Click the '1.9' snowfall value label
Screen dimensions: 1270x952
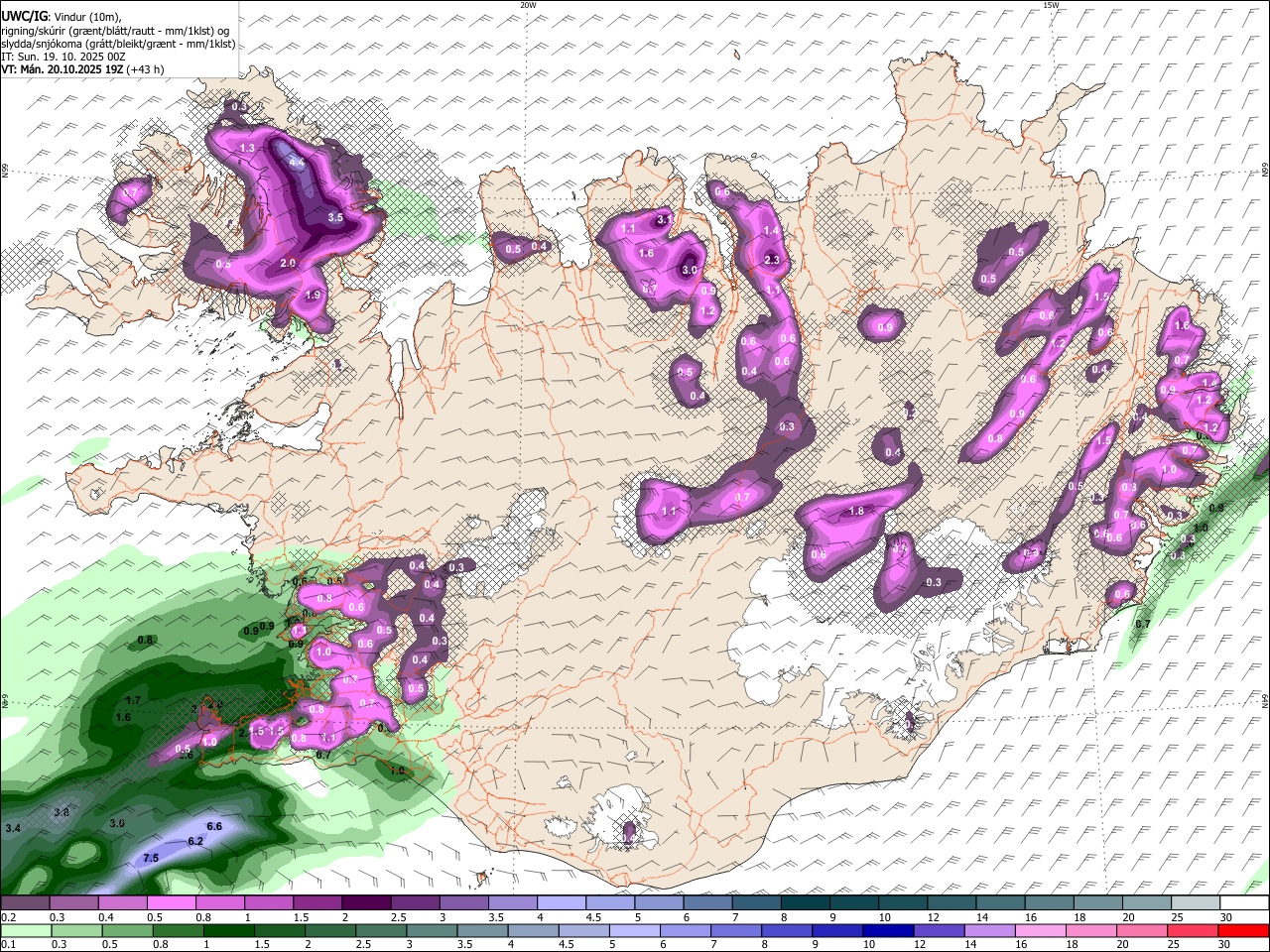314,296
